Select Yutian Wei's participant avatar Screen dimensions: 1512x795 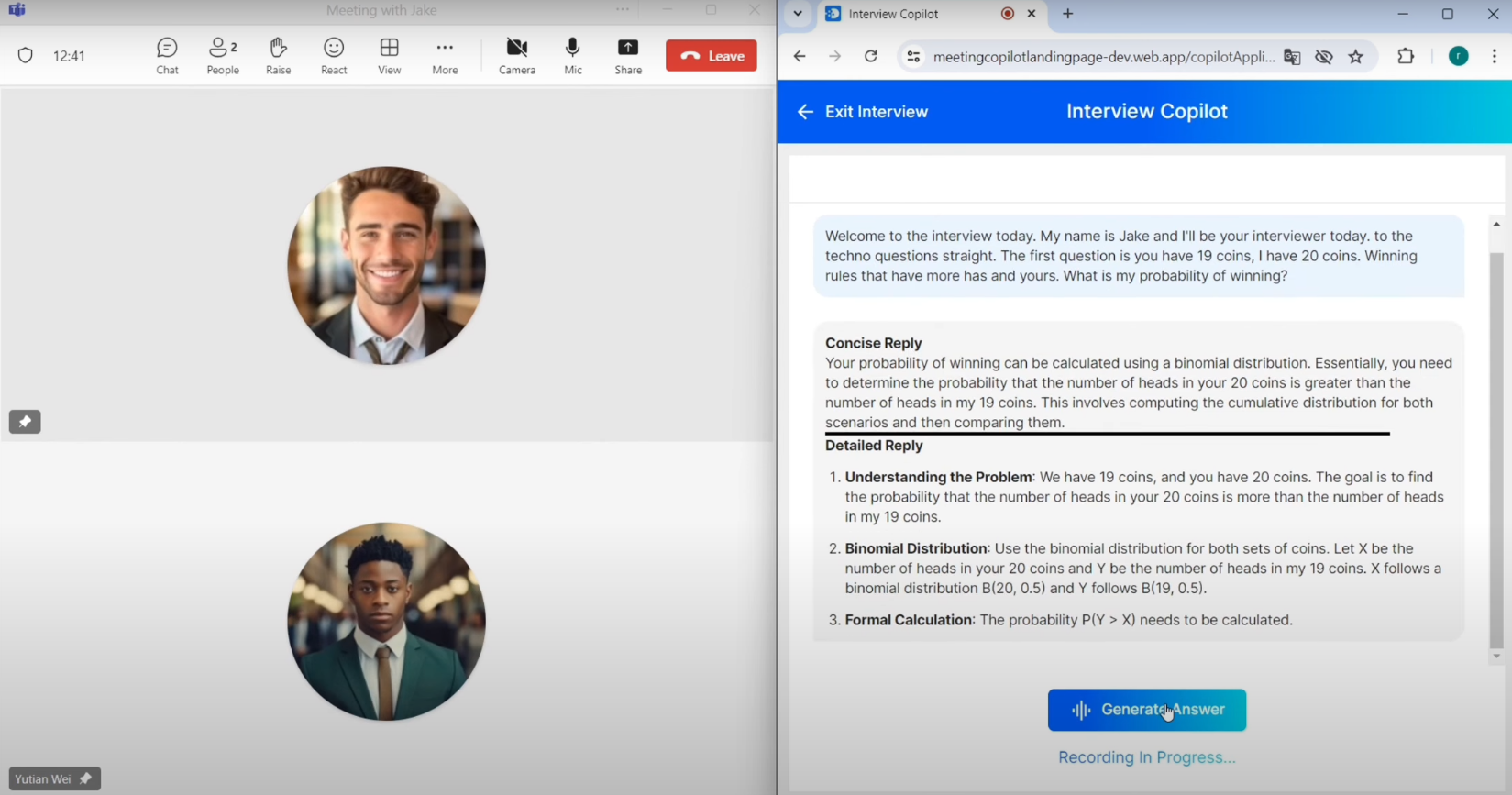point(386,622)
